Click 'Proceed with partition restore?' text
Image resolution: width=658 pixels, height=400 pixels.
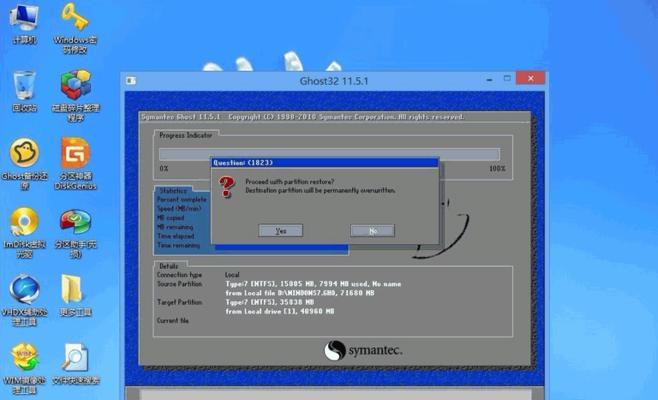coord(290,182)
